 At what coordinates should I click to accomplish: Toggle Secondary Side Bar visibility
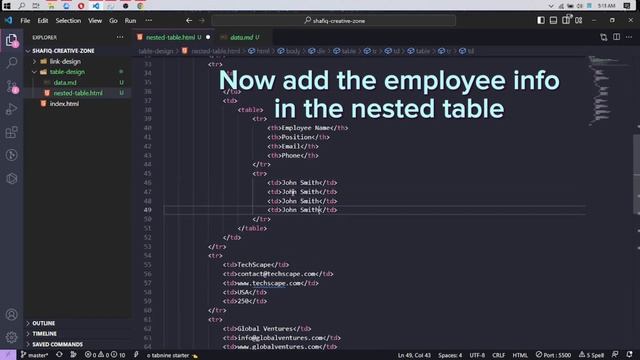566,20
